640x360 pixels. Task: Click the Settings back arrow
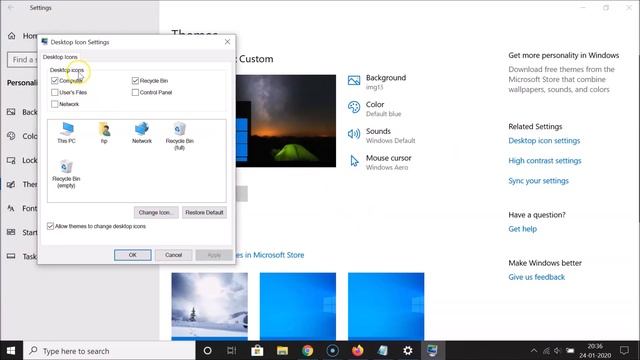pos(11,8)
